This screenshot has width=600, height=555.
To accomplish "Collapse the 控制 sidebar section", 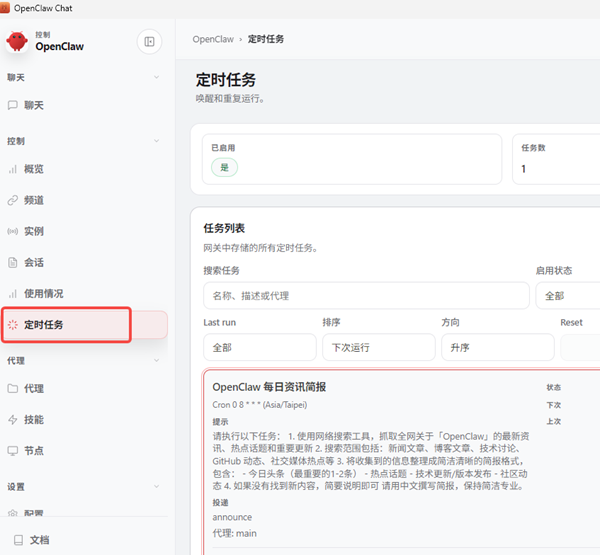I will pyautogui.click(x=156, y=141).
